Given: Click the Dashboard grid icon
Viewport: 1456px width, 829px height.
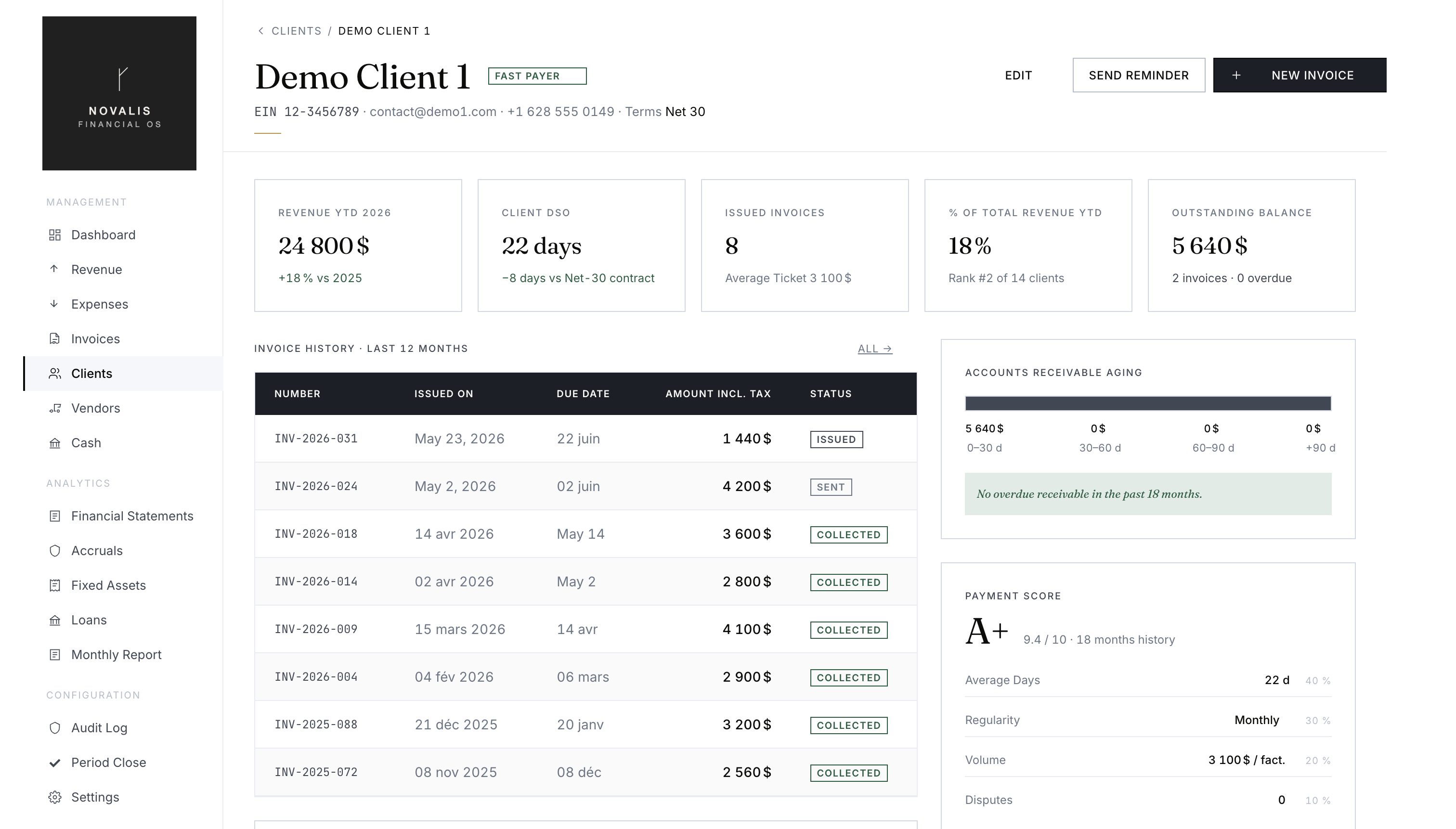Looking at the screenshot, I should point(55,235).
